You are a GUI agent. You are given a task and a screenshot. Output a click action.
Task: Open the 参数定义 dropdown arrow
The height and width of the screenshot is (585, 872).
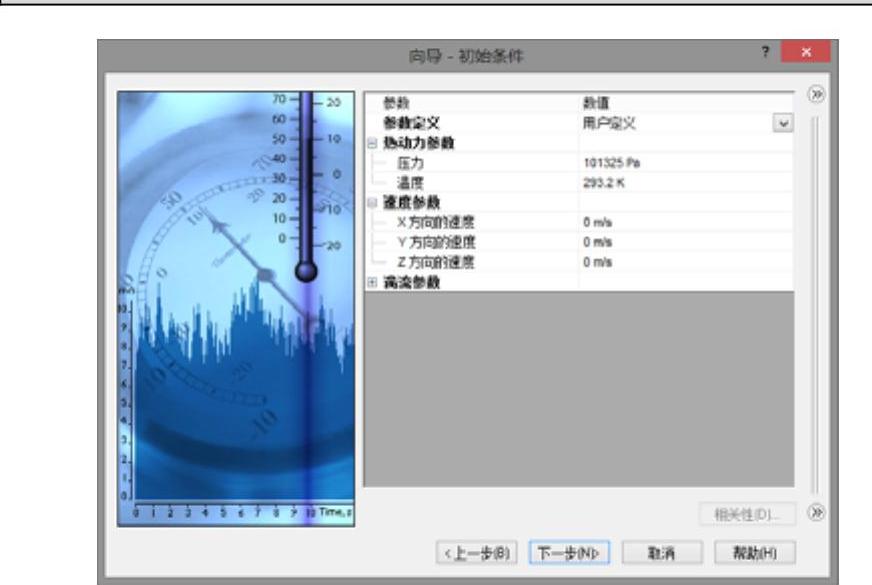[783, 123]
